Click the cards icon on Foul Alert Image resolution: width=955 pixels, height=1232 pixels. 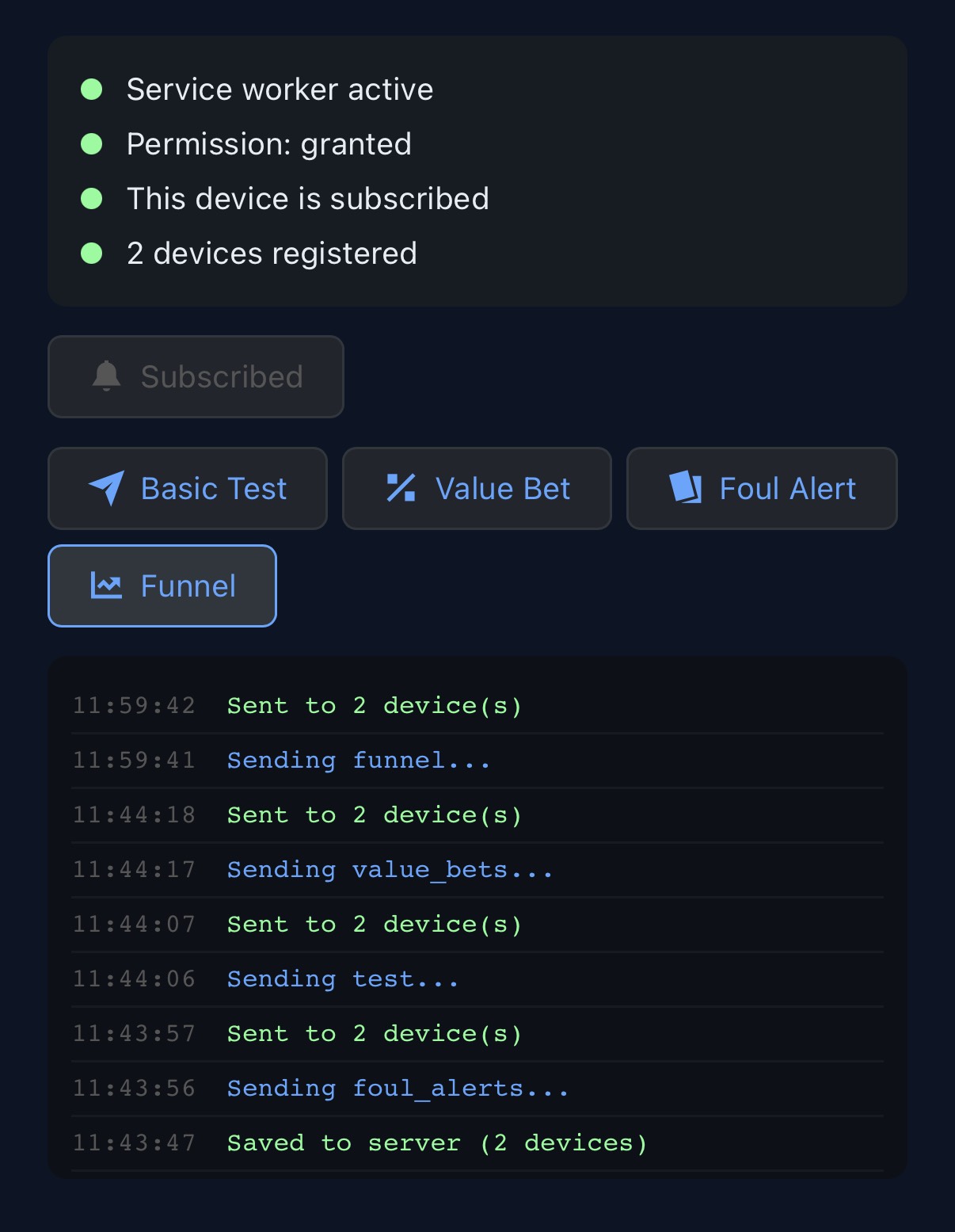[687, 488]
